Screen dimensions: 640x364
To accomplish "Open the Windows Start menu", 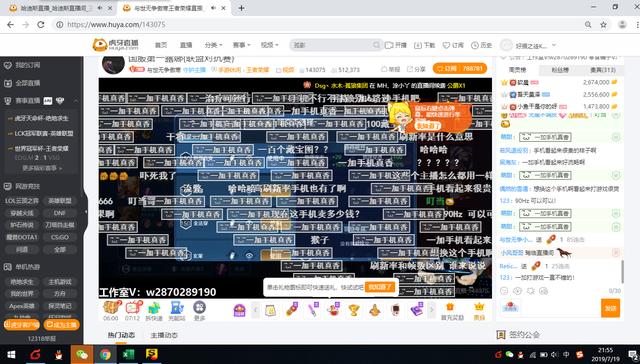I will [x=11, y=354].
